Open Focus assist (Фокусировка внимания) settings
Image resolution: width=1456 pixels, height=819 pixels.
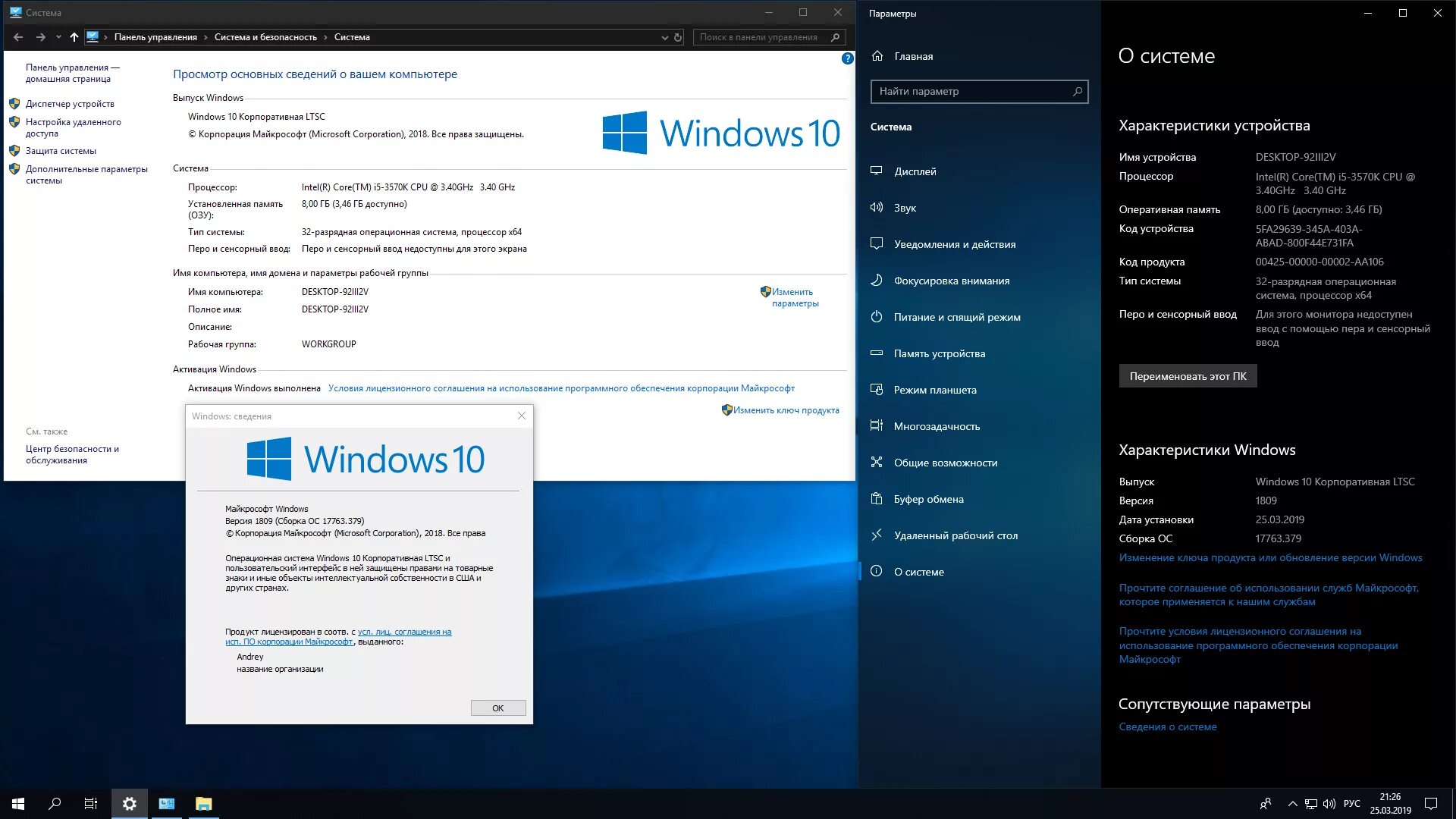(x=951, y=281)
